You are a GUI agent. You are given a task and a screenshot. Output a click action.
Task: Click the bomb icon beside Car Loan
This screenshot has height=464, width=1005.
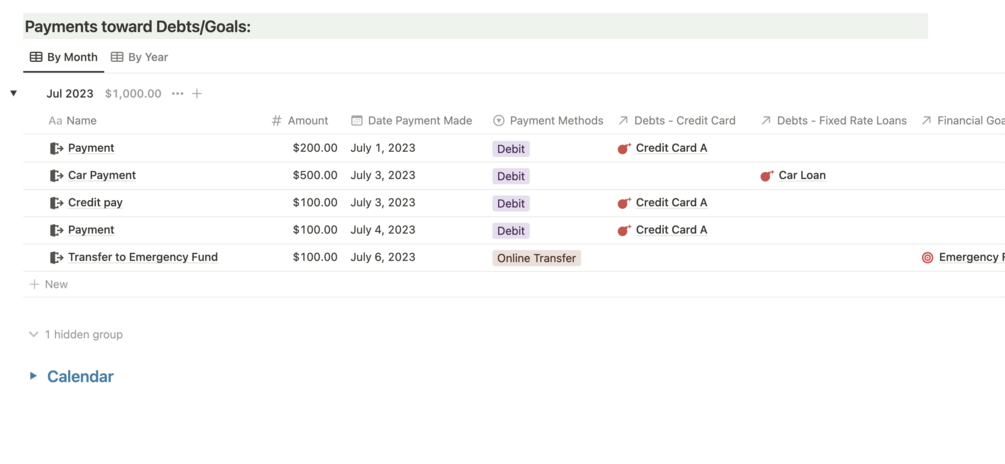coord(767,176)
